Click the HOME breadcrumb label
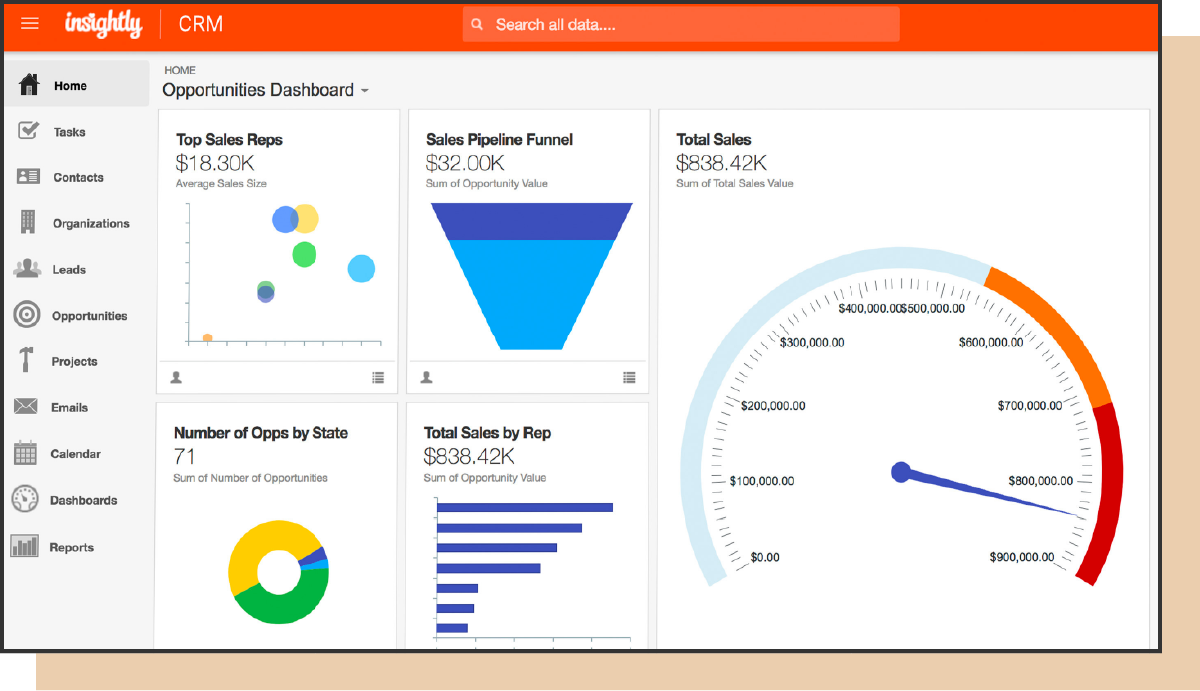The width and height of the screenshot is (1200, 691). click(x=179, y=69)
